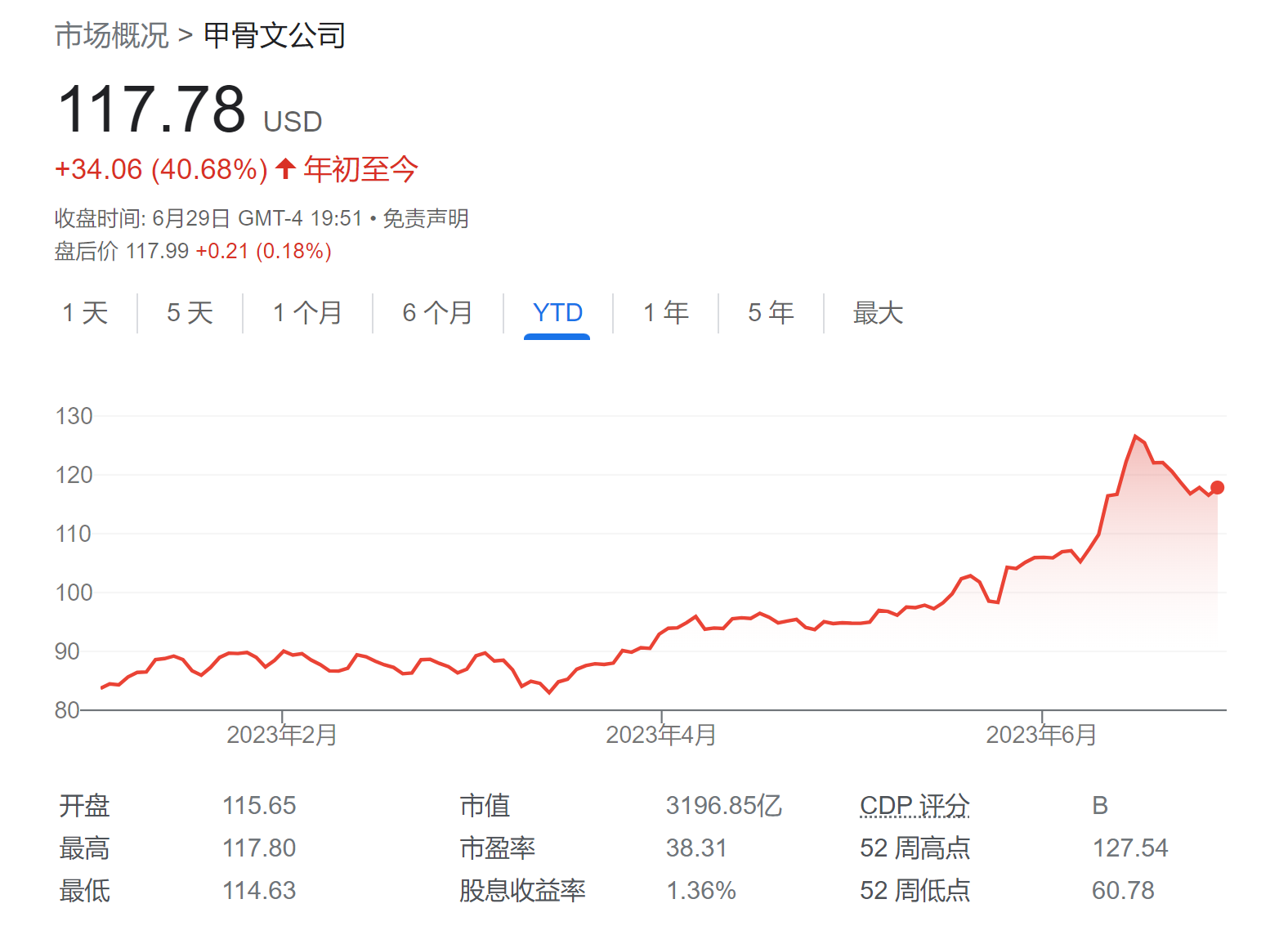Switch to the 6 个月 range tab
1288x926 pixels.
coord(437,312)
